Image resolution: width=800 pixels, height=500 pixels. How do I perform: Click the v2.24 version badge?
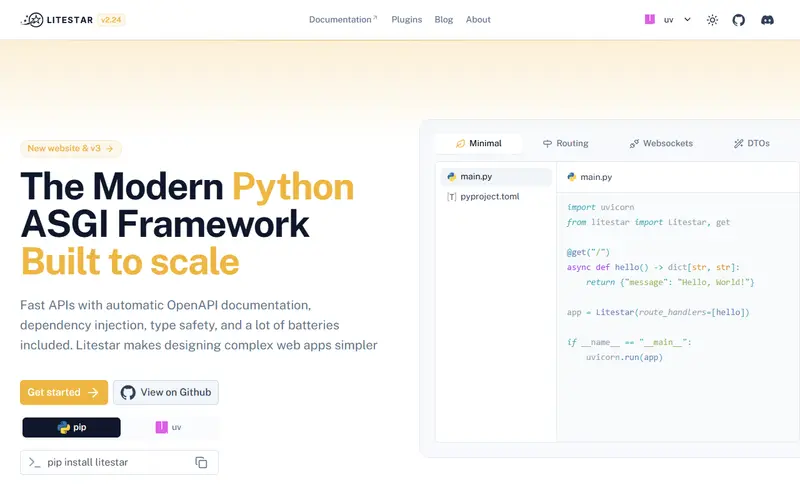pyautogui.click(x=111, y=20)
